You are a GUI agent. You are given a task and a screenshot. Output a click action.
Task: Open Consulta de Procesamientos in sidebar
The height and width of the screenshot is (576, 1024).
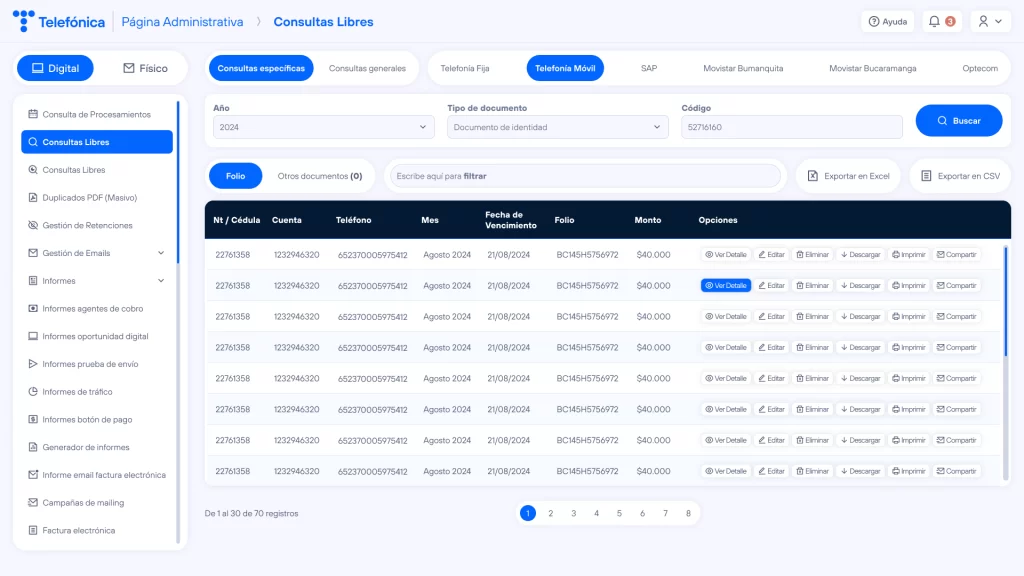coord(96,114)
